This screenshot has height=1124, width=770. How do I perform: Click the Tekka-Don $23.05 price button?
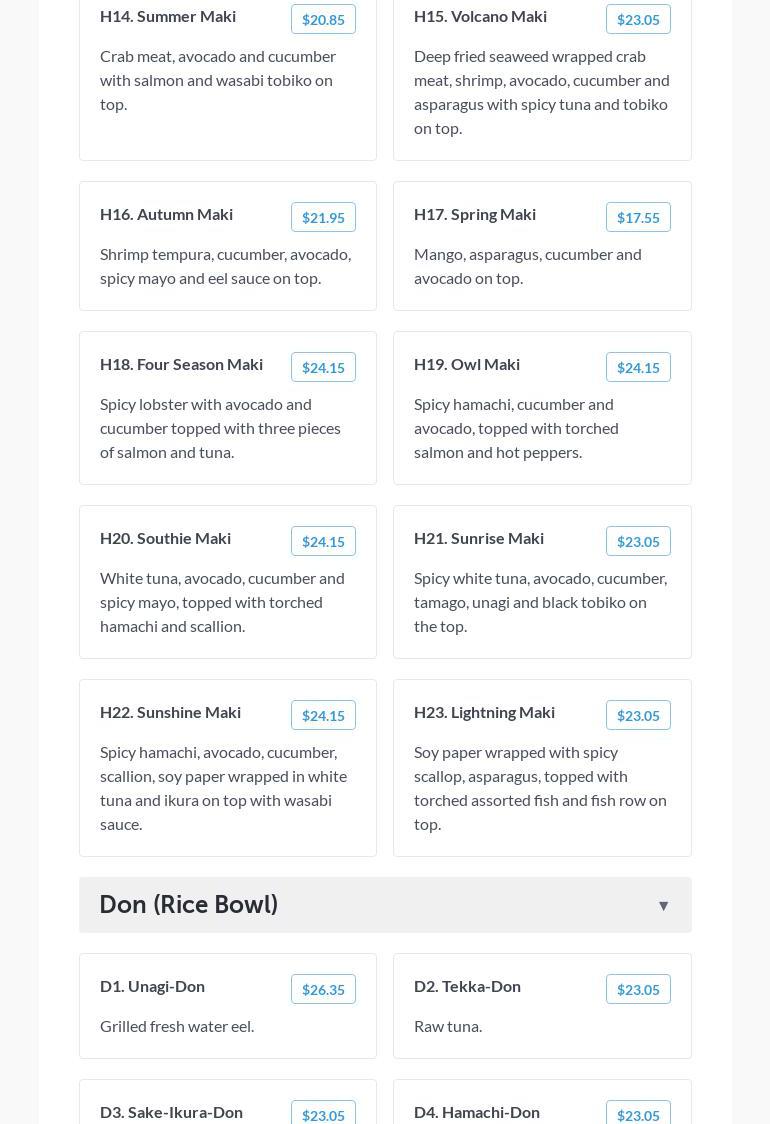pos(638,990)
